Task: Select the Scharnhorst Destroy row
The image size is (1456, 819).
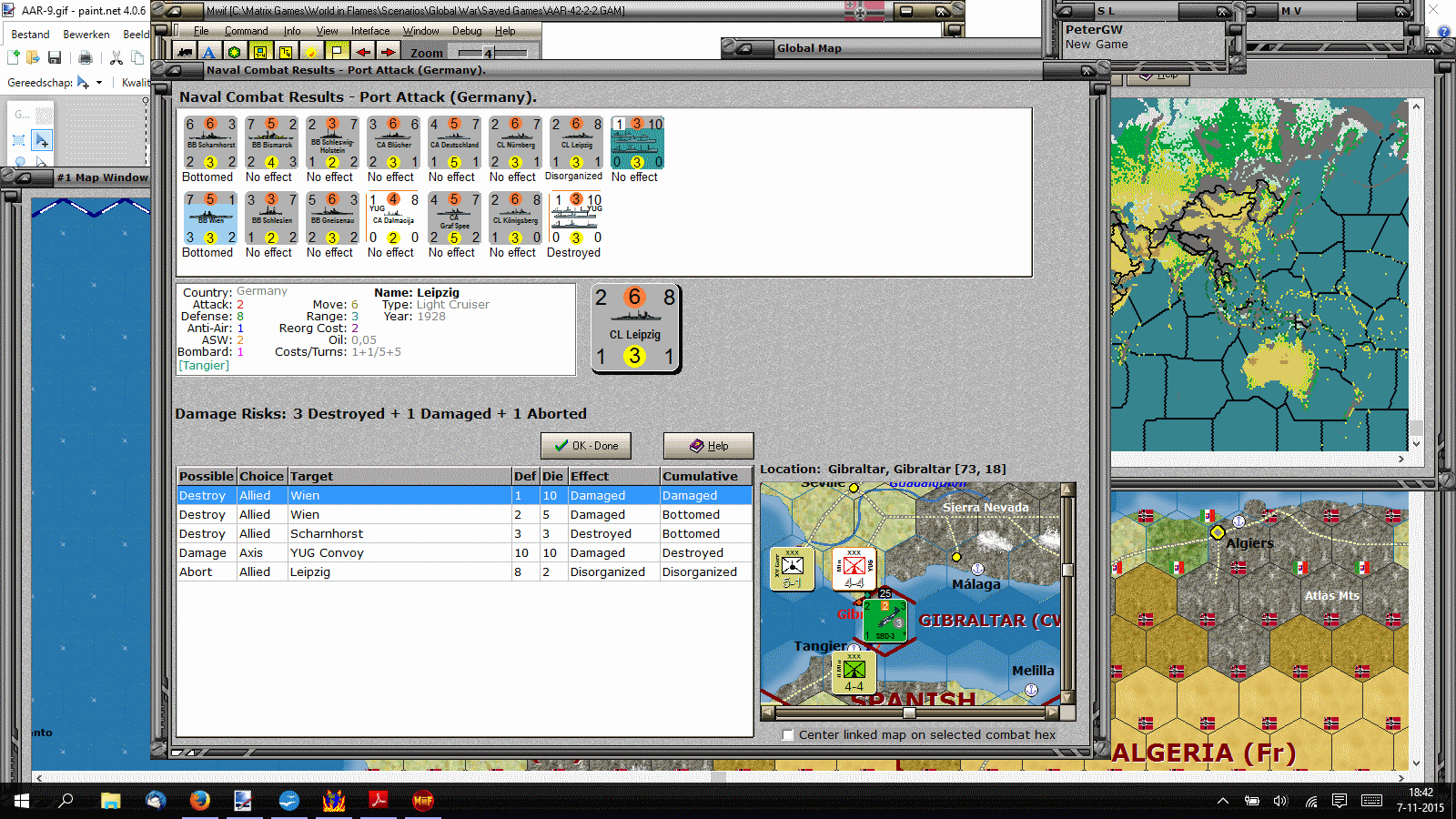Action: tap(464, 534)
